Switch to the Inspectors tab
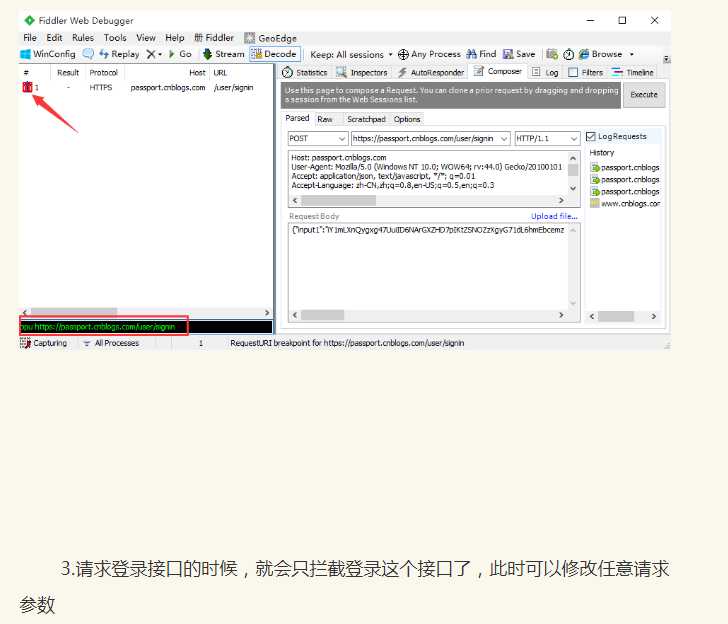 362,72
